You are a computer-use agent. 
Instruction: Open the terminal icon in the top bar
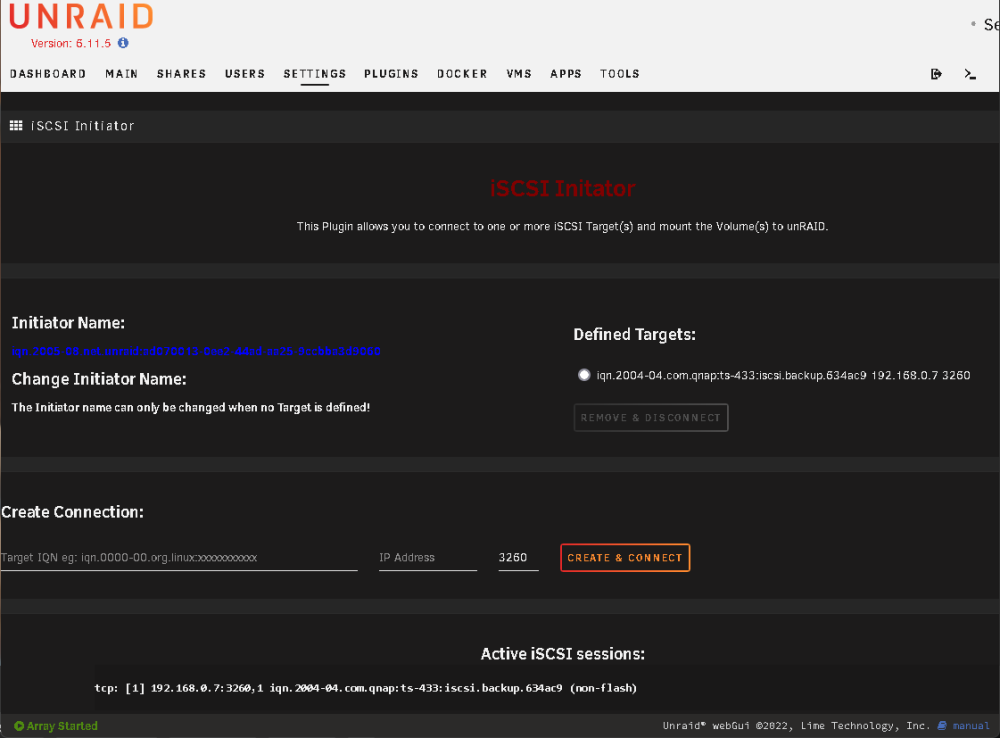click(970, 74)
